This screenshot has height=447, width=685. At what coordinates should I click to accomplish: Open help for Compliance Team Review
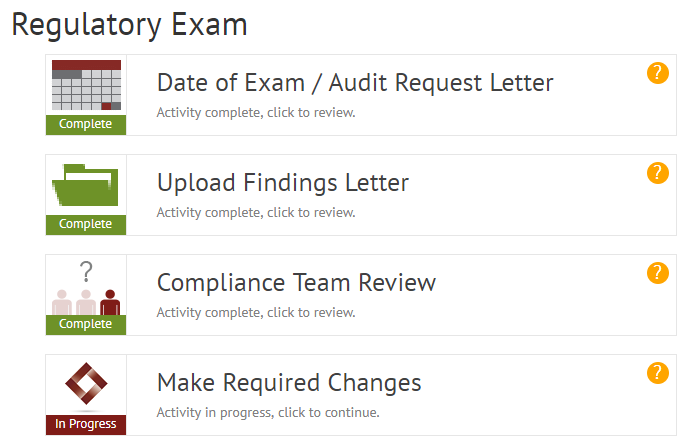pos(657,273)
